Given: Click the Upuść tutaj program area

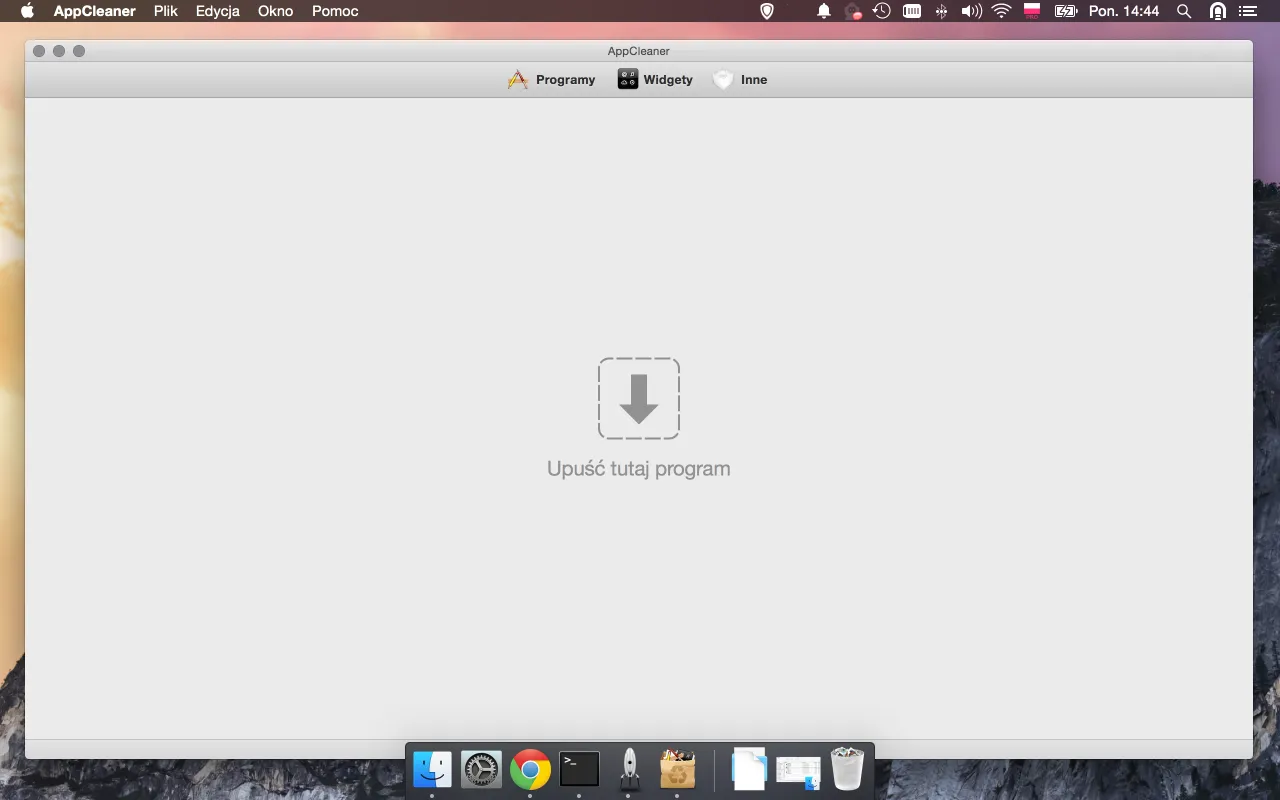Looking at the screenshot, I should 639,467.
